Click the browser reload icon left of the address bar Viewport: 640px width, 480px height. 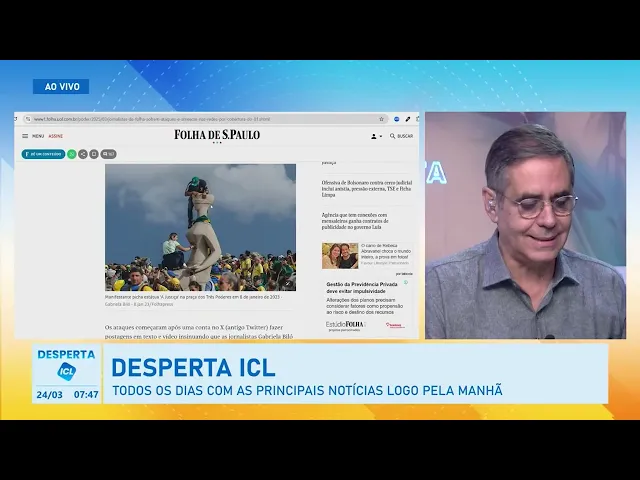pyautogui.click(x=16, y=119)
